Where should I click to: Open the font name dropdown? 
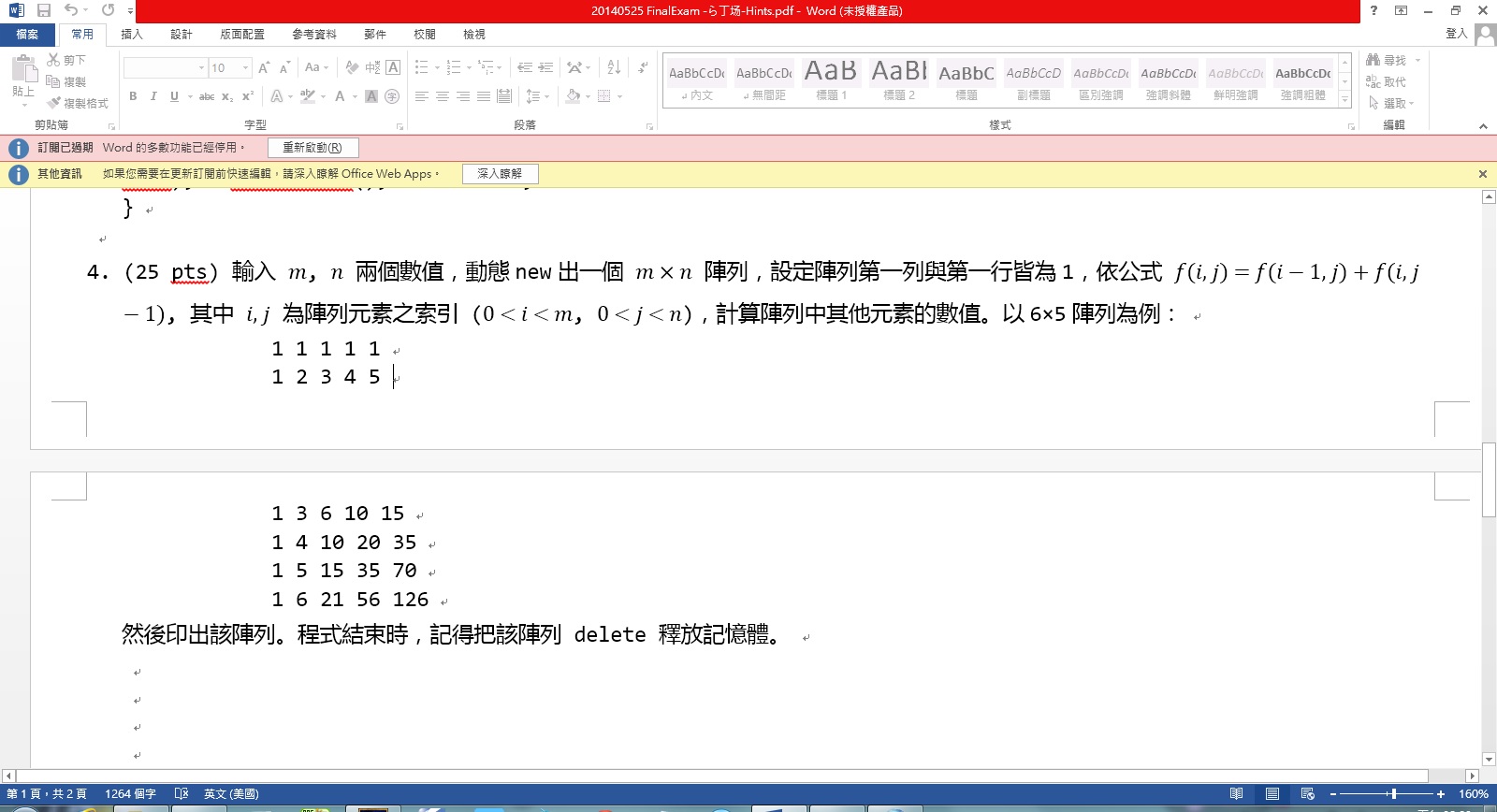[x=201, y=67]
